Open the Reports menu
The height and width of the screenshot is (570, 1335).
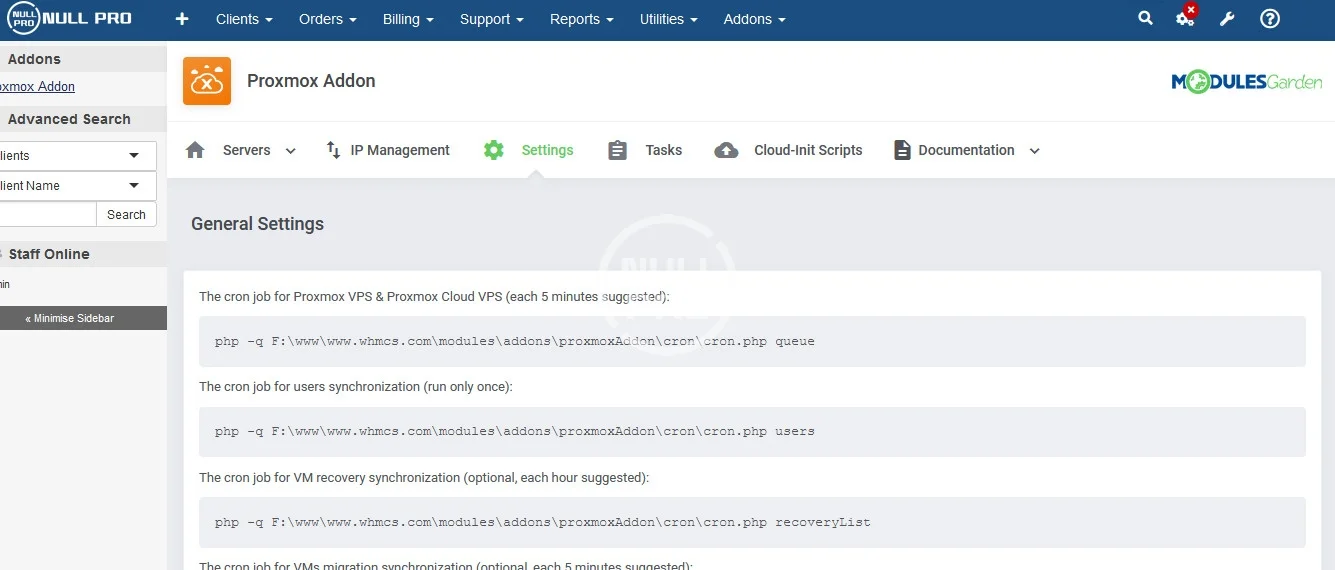[x=582, y=19]
